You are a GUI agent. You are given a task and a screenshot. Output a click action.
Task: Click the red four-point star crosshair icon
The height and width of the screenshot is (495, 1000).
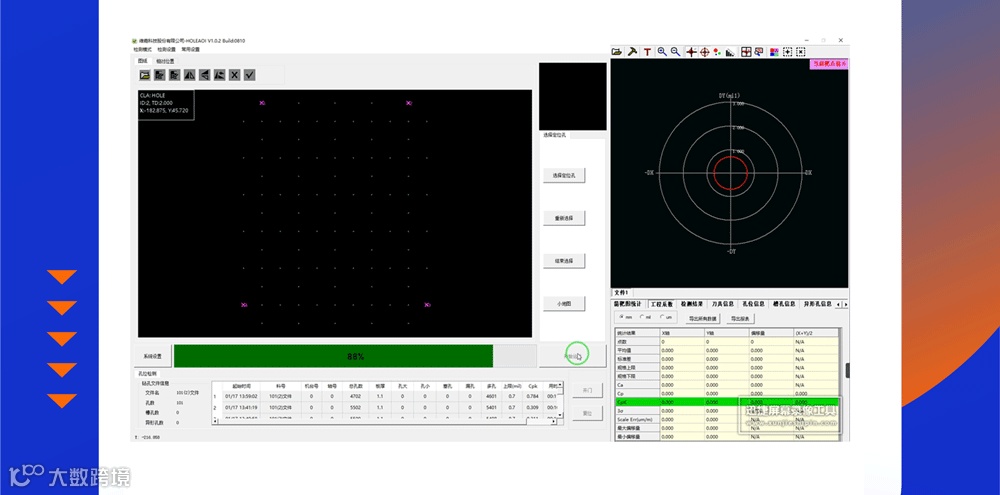coord(691,52)
